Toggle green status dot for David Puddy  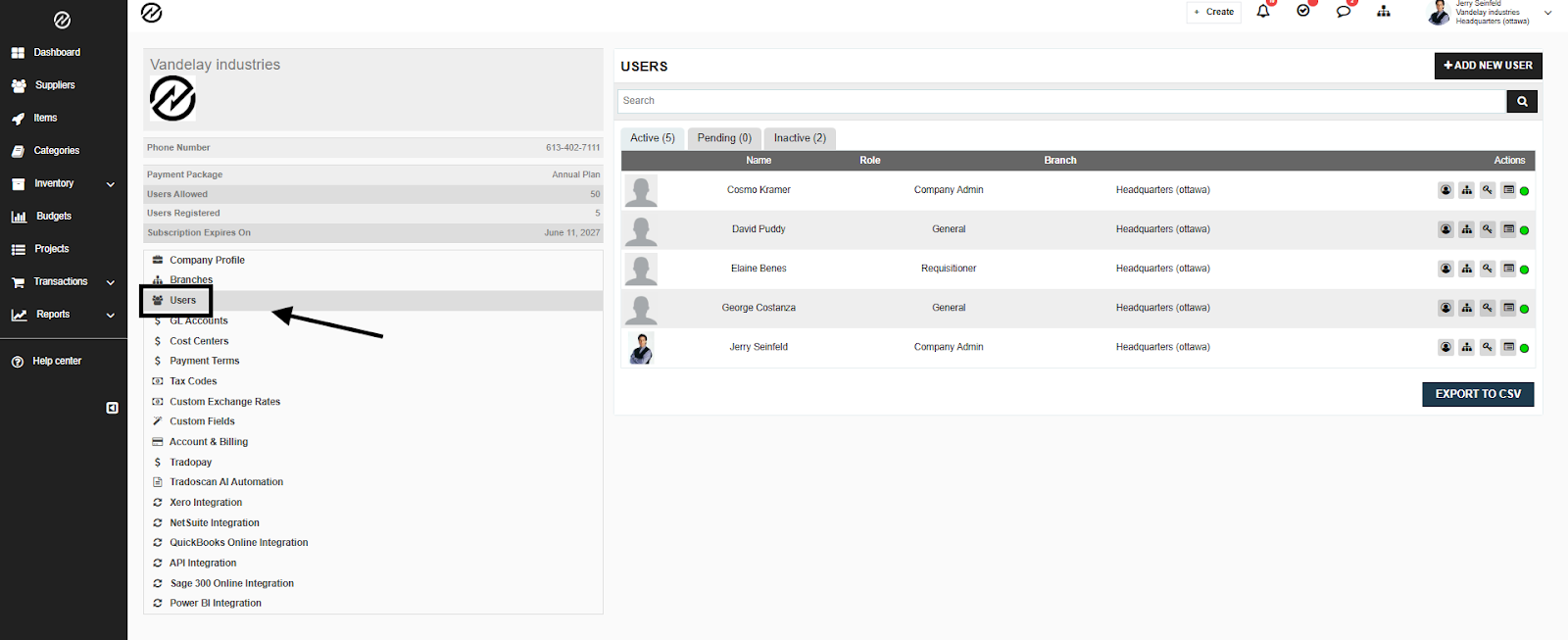[1525, 230]
